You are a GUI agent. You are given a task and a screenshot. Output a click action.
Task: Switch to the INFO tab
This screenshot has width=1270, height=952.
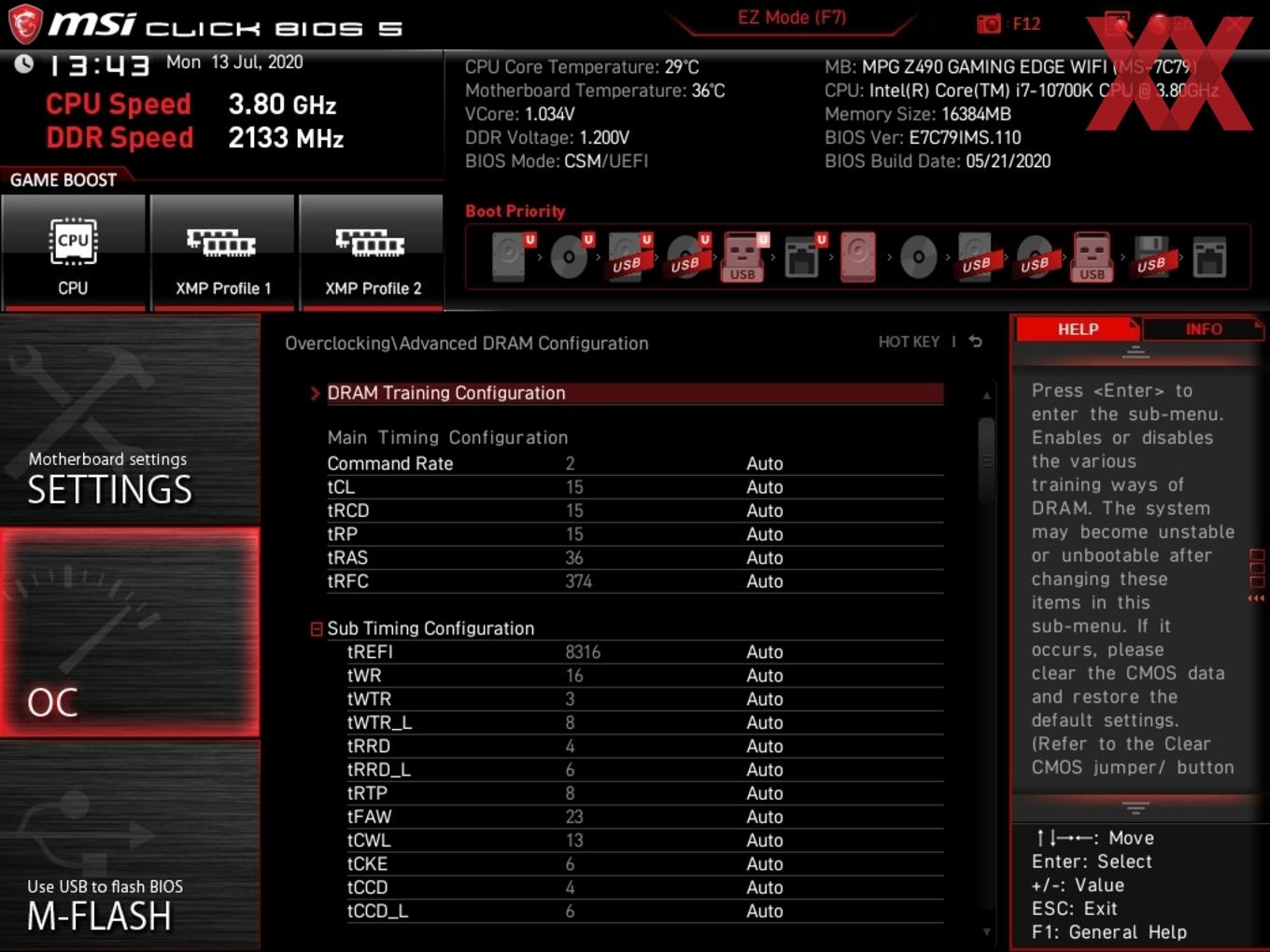(x=1203, y=329)
